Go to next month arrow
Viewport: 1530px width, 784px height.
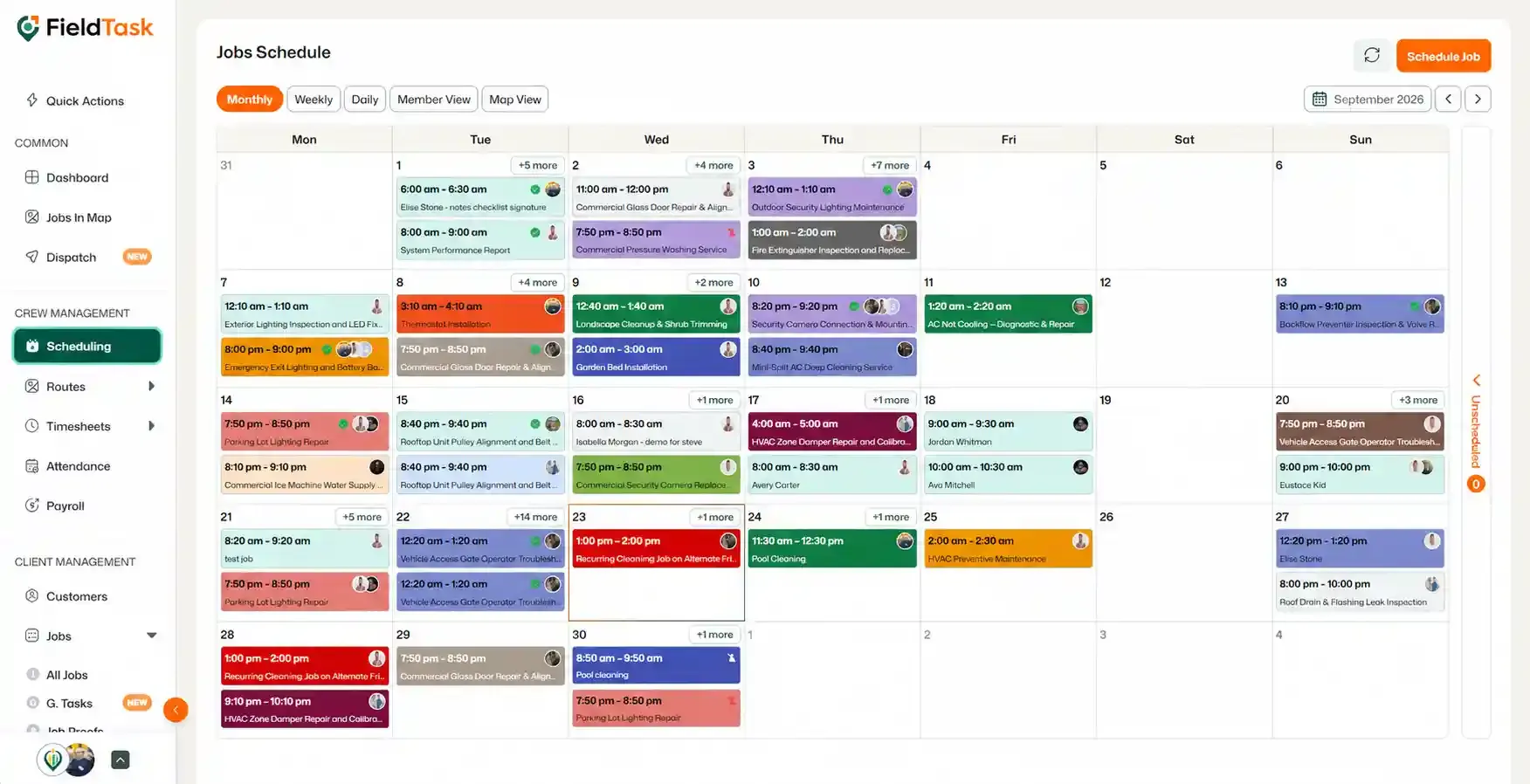point(1478,99)
